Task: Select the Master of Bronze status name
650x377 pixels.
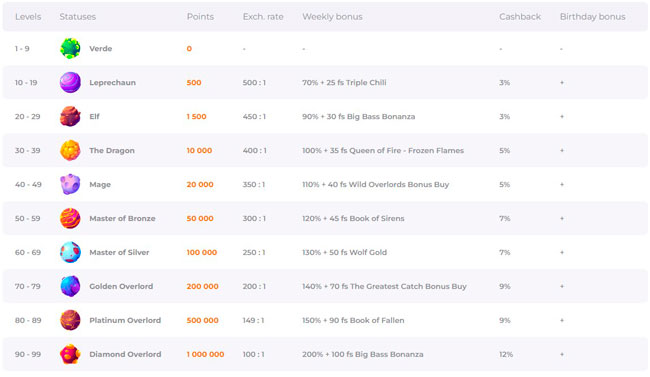Action: click(x=122, y=219)
